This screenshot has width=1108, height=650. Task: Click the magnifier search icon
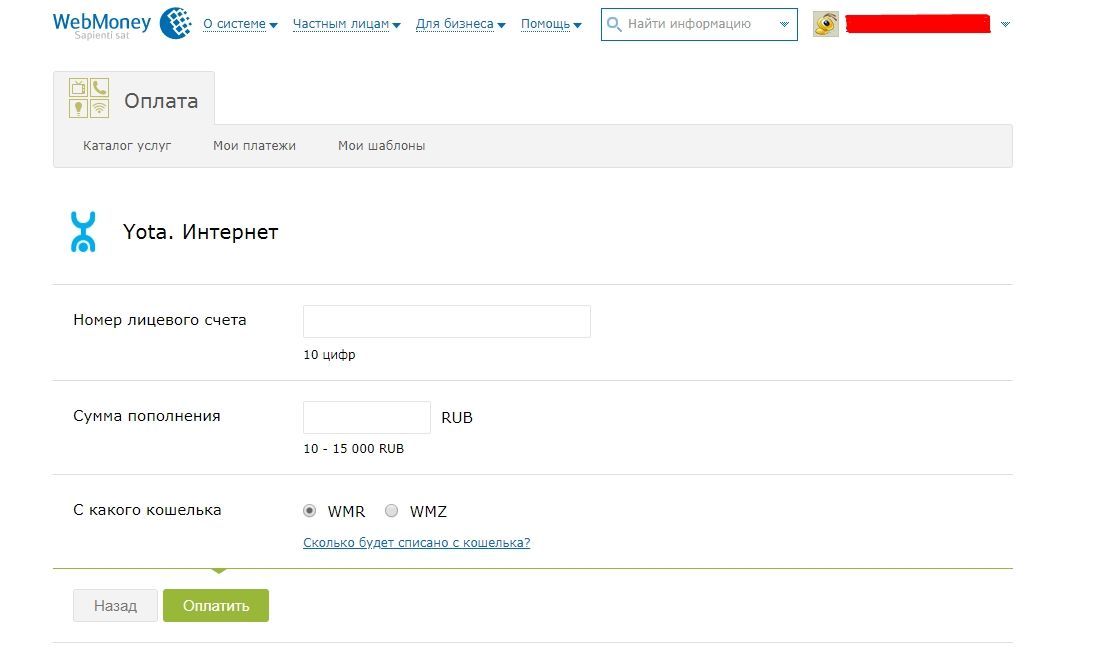tap(614, 25)
